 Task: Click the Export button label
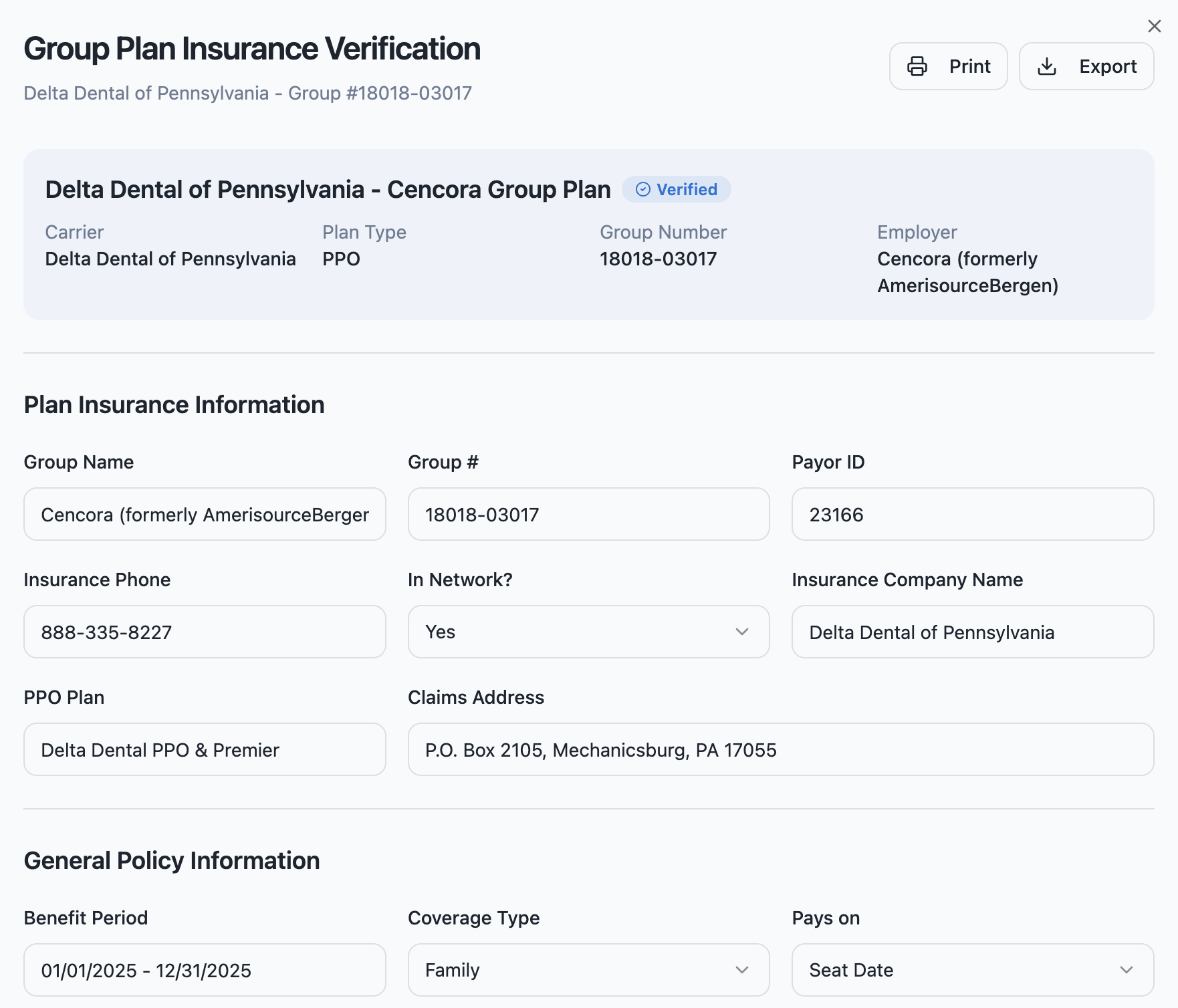[x=1107, y=66]
